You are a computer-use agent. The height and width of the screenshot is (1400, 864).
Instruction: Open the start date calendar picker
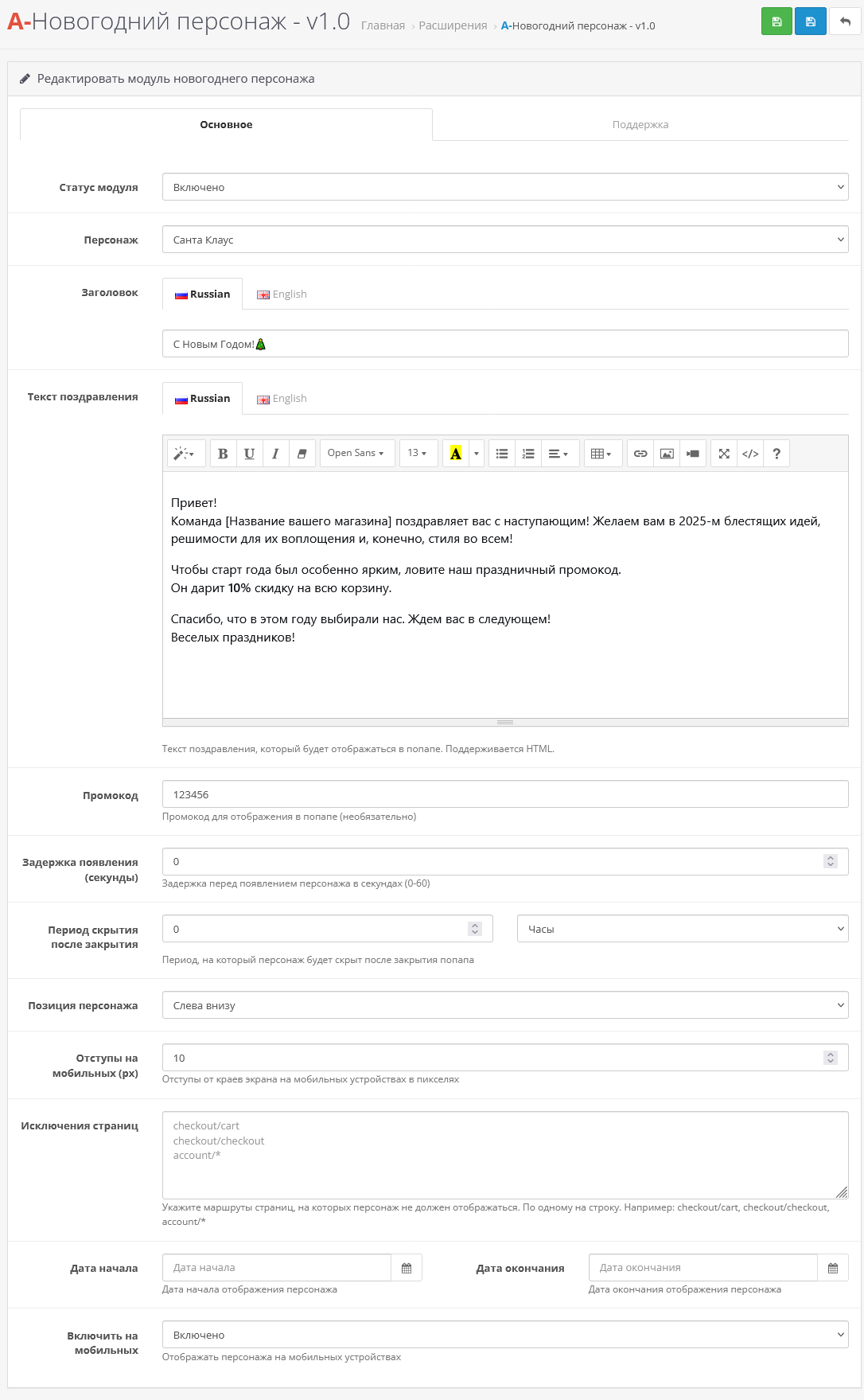point(407,1268)
